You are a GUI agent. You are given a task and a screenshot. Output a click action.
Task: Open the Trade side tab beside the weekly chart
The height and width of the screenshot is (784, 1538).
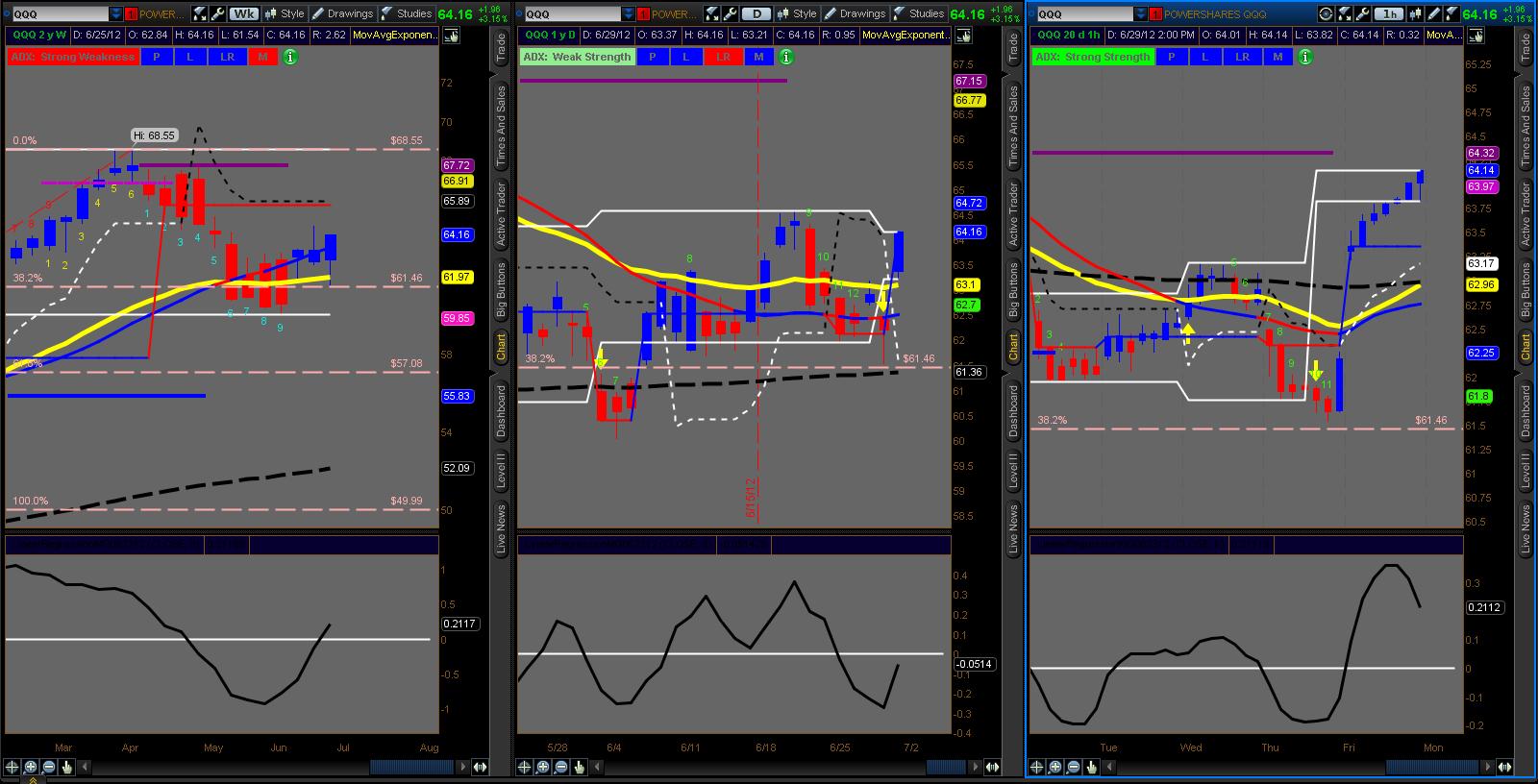click(x=501, y=49)
